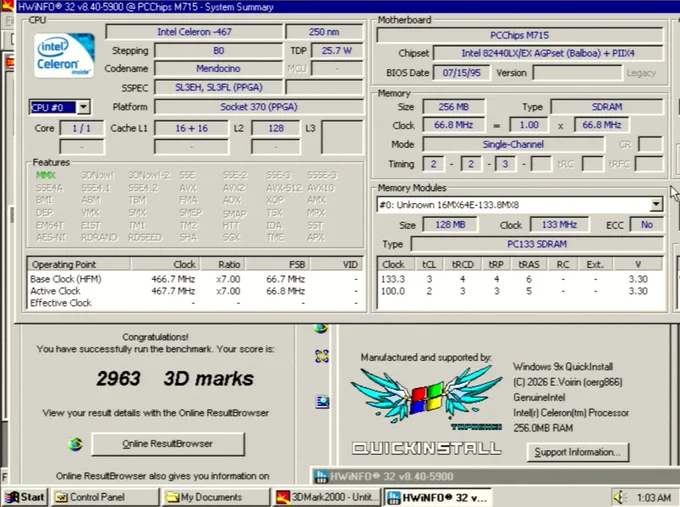The width and height of the screenshot is (680, 507).
Task: Click the module size 128 MB field
Action: coord(450,225)
